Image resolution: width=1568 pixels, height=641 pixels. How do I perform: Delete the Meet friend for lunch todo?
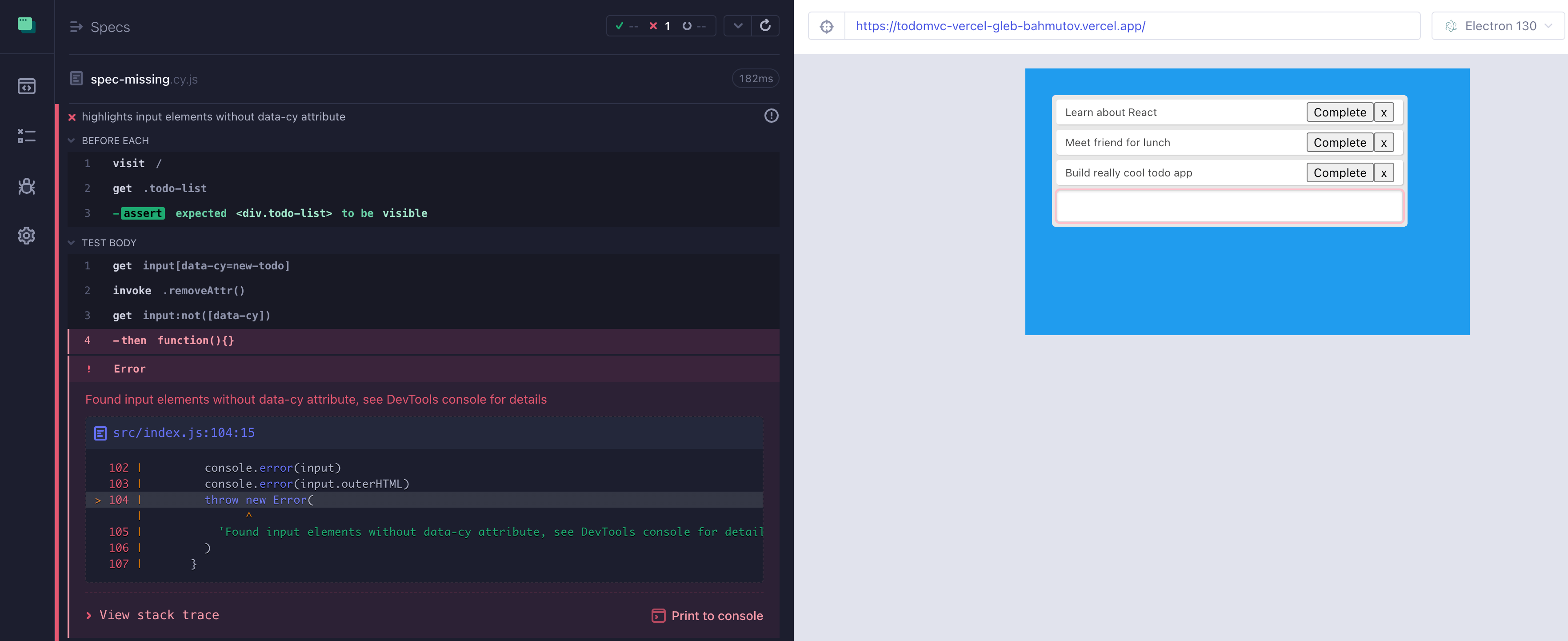click(1383, 143)
